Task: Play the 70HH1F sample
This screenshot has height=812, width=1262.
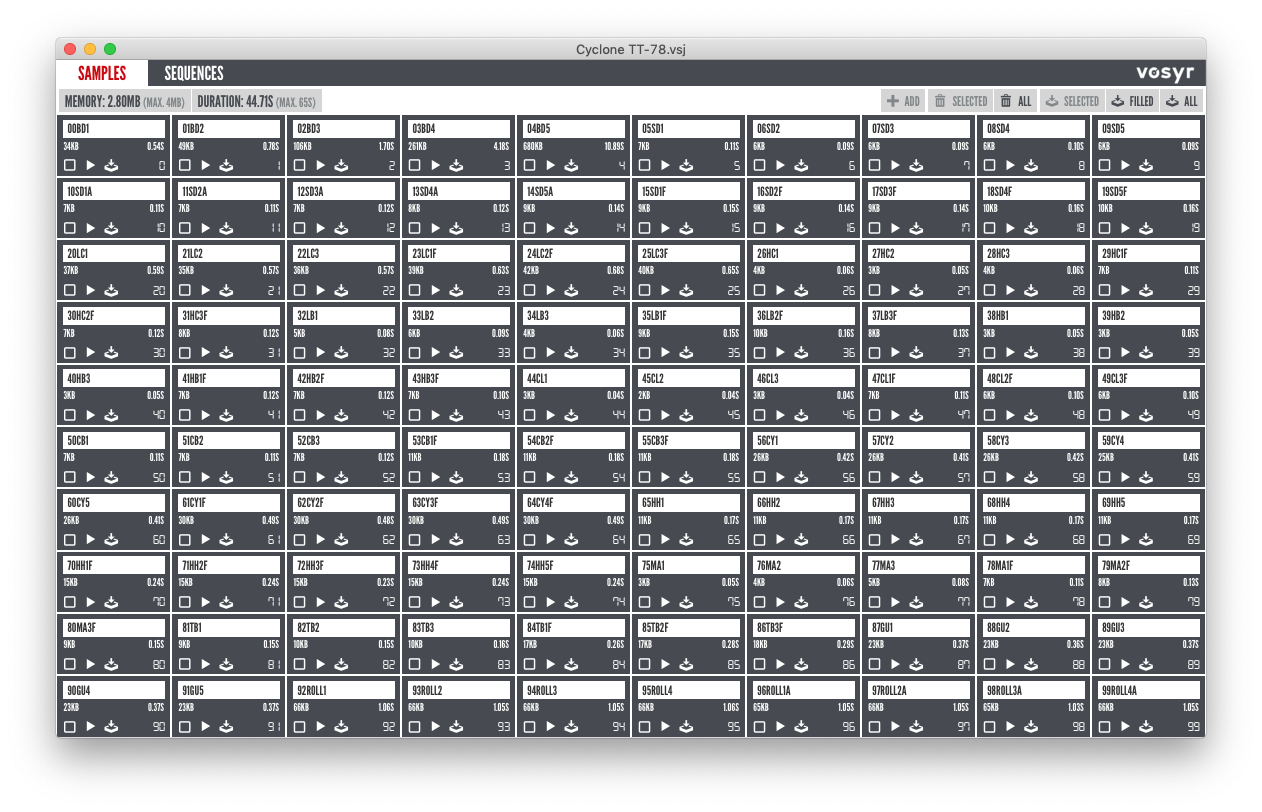Action: point(90,602)
